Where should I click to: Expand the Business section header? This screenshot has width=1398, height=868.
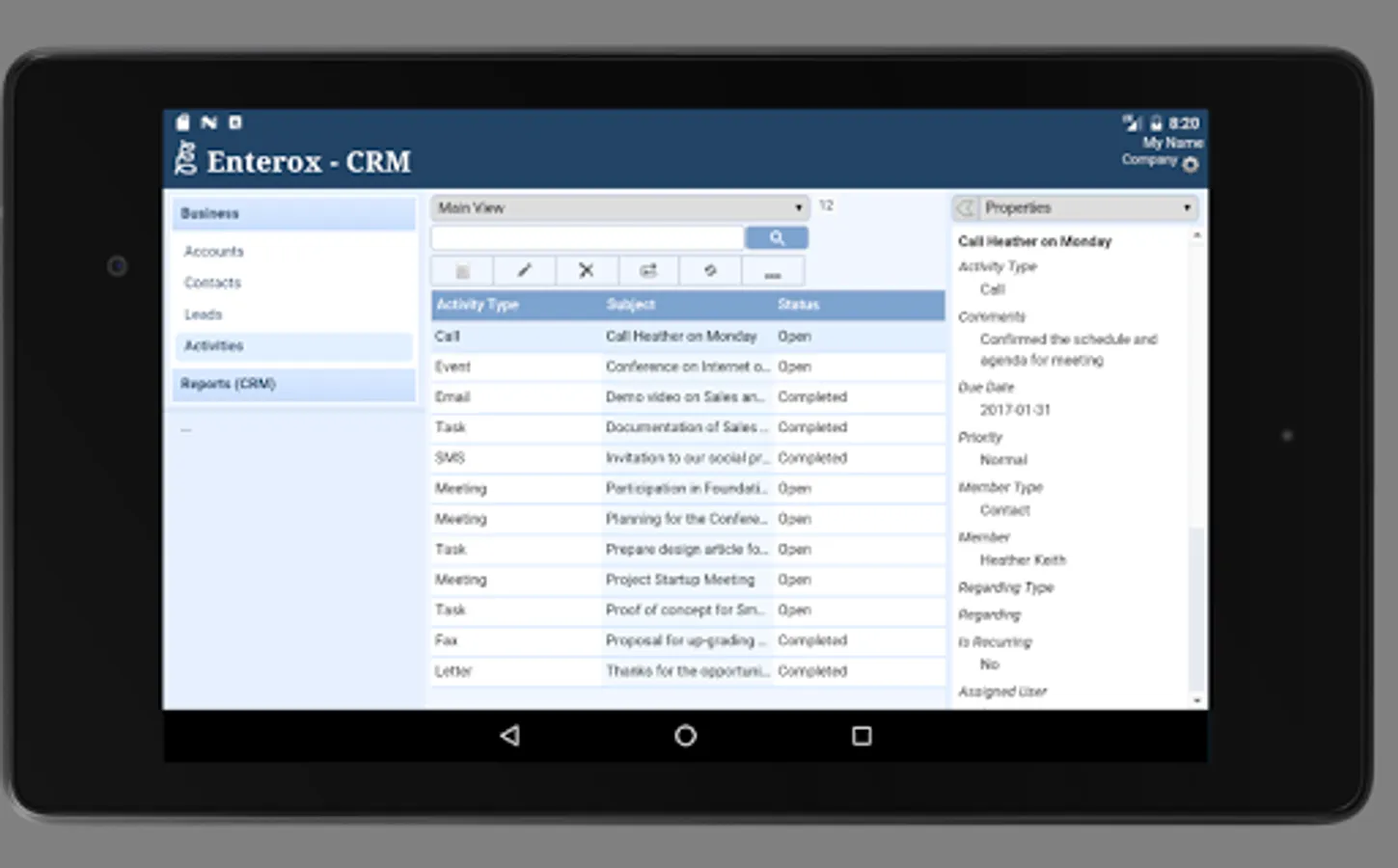tap(294, 213)
